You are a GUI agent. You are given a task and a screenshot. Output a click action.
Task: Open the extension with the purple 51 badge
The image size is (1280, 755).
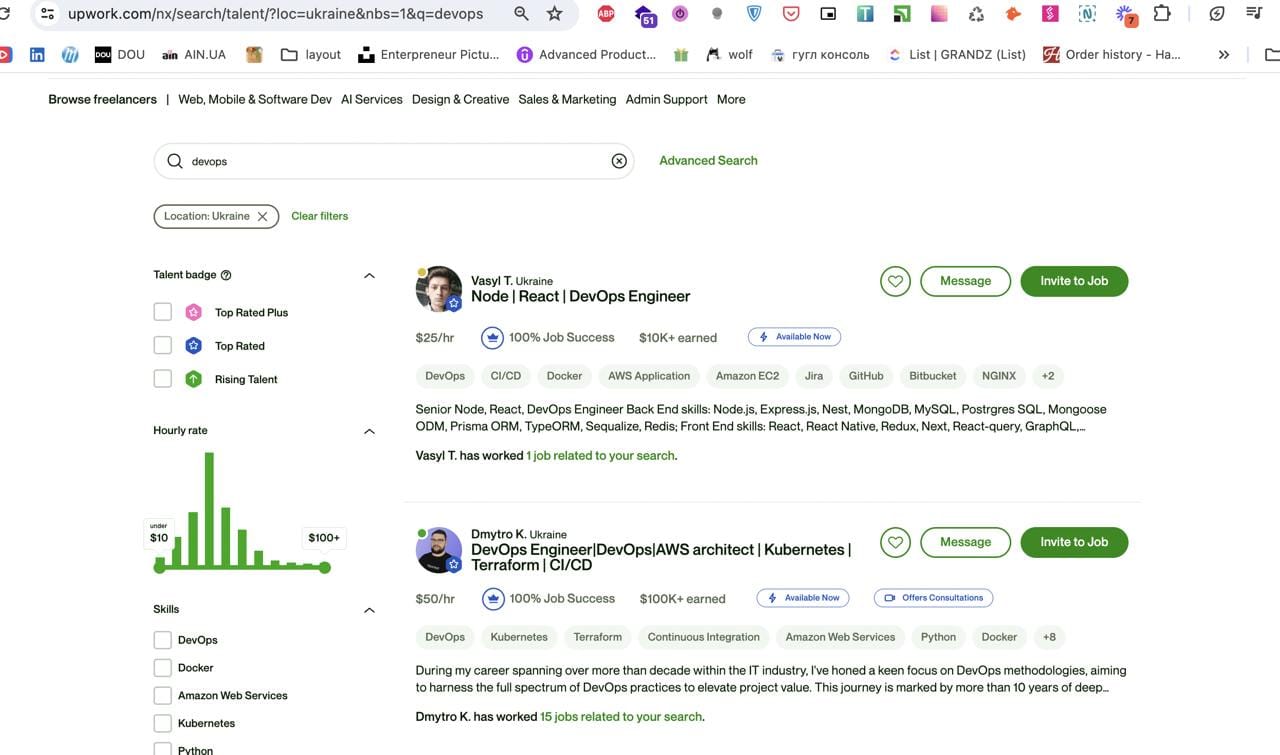644,15
